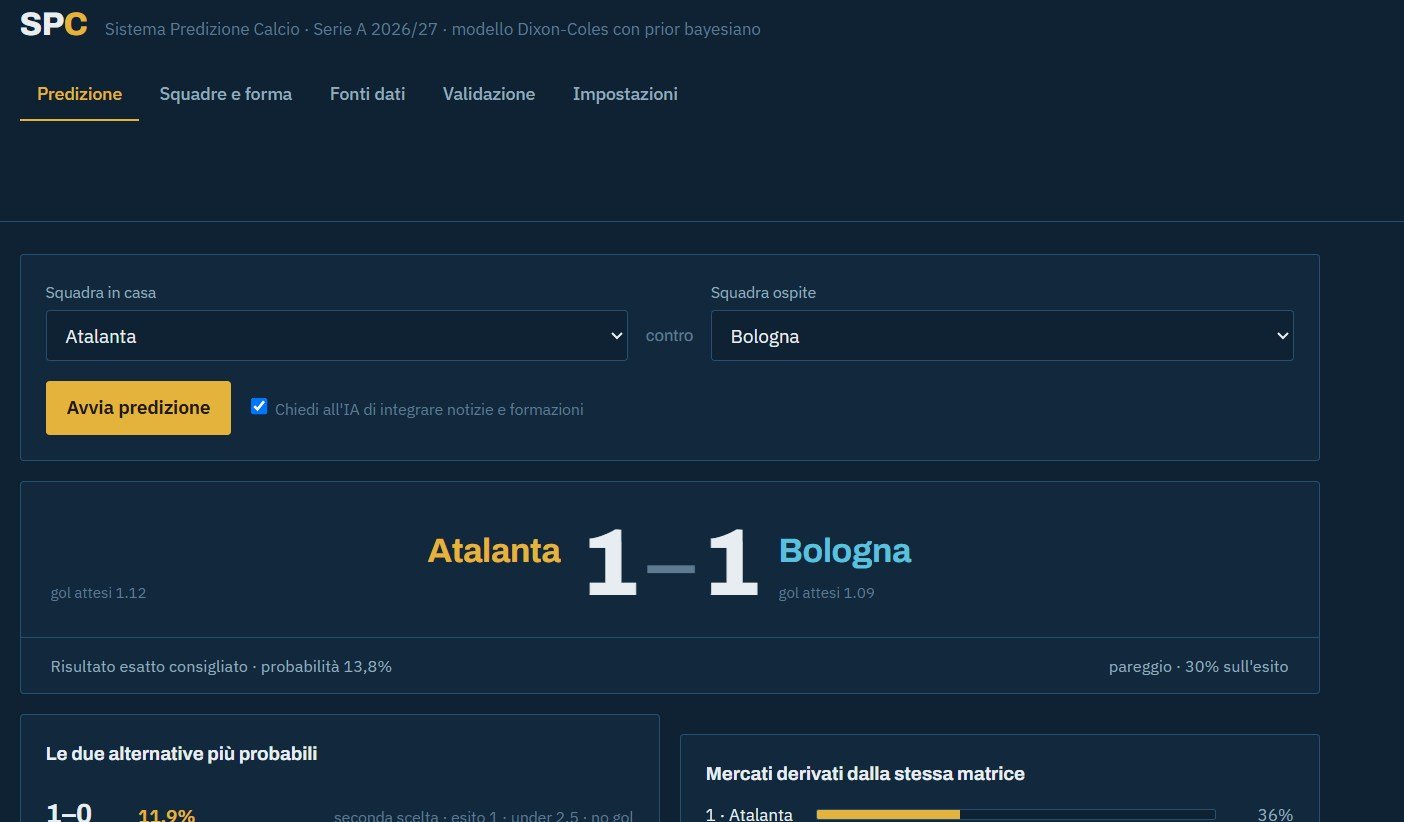Click the 11,9% alternative probability
This screenshot has height=822, width=1404.
(166, 815)
